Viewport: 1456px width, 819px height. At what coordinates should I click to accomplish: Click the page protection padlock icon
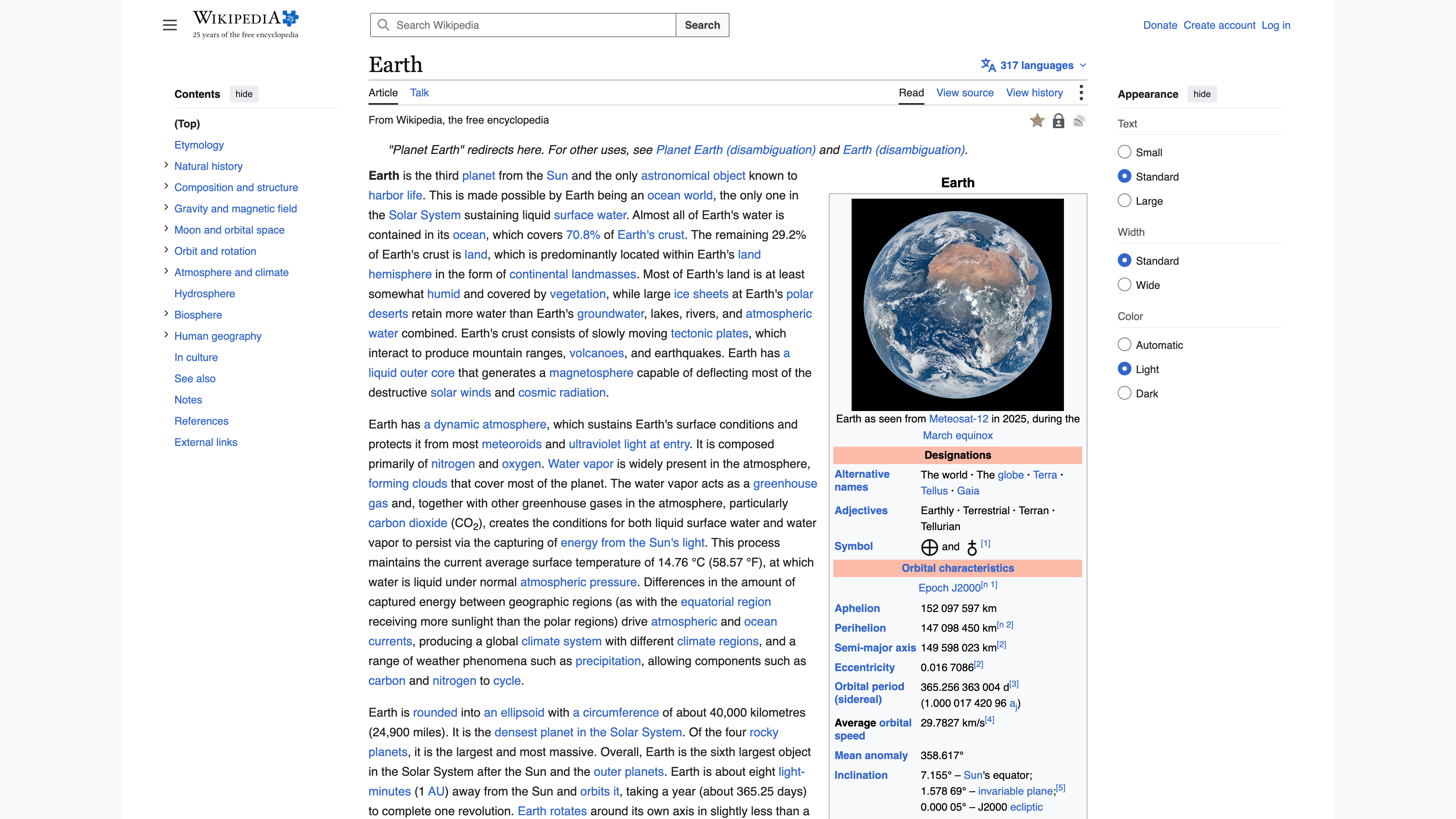(x=1058, y=121)
